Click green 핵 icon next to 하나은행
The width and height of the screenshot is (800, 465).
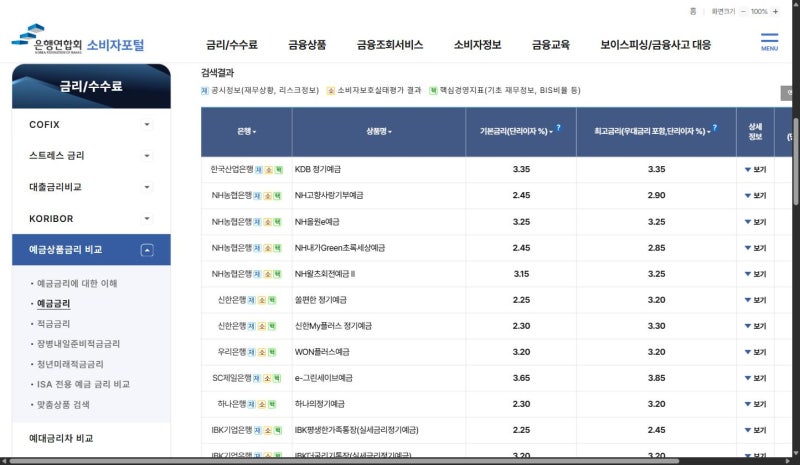(272, 404)
